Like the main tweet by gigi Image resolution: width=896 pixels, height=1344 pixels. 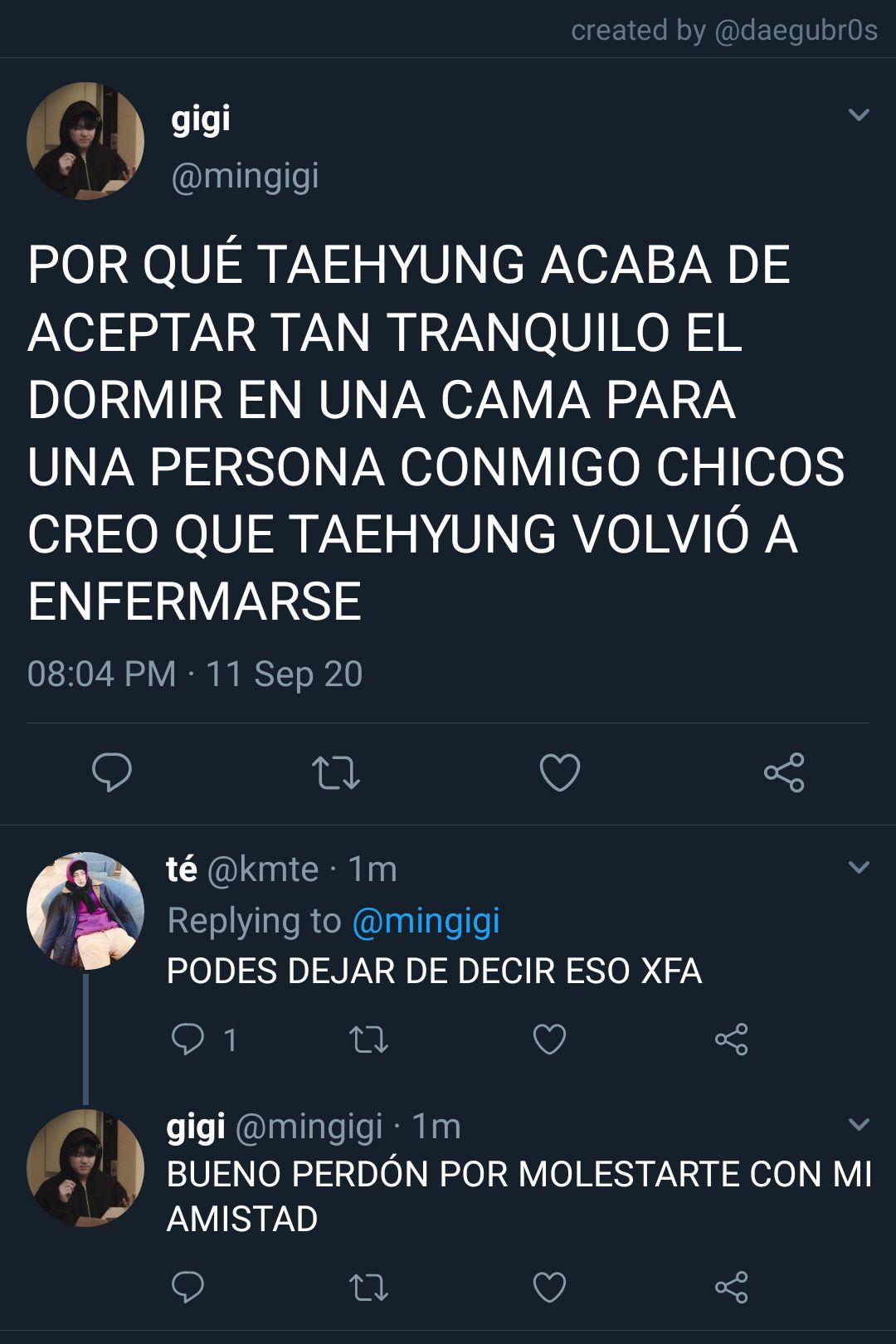click(560, 772)
